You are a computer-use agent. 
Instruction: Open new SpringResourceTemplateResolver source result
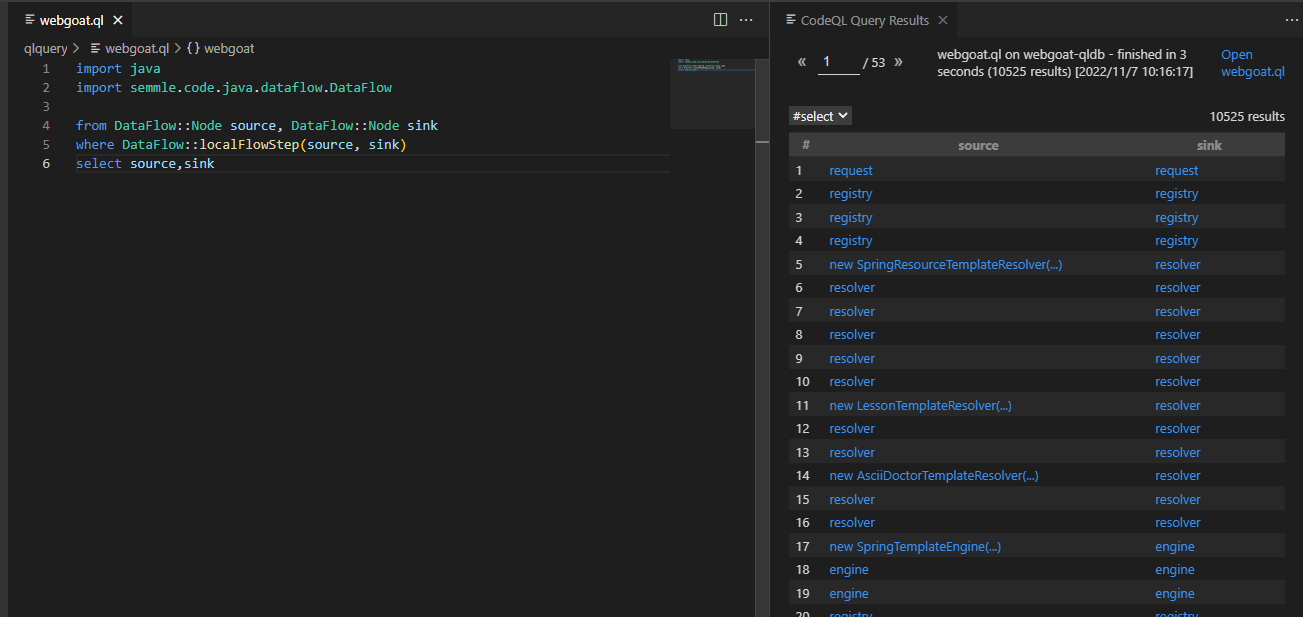tap(945, 265)
